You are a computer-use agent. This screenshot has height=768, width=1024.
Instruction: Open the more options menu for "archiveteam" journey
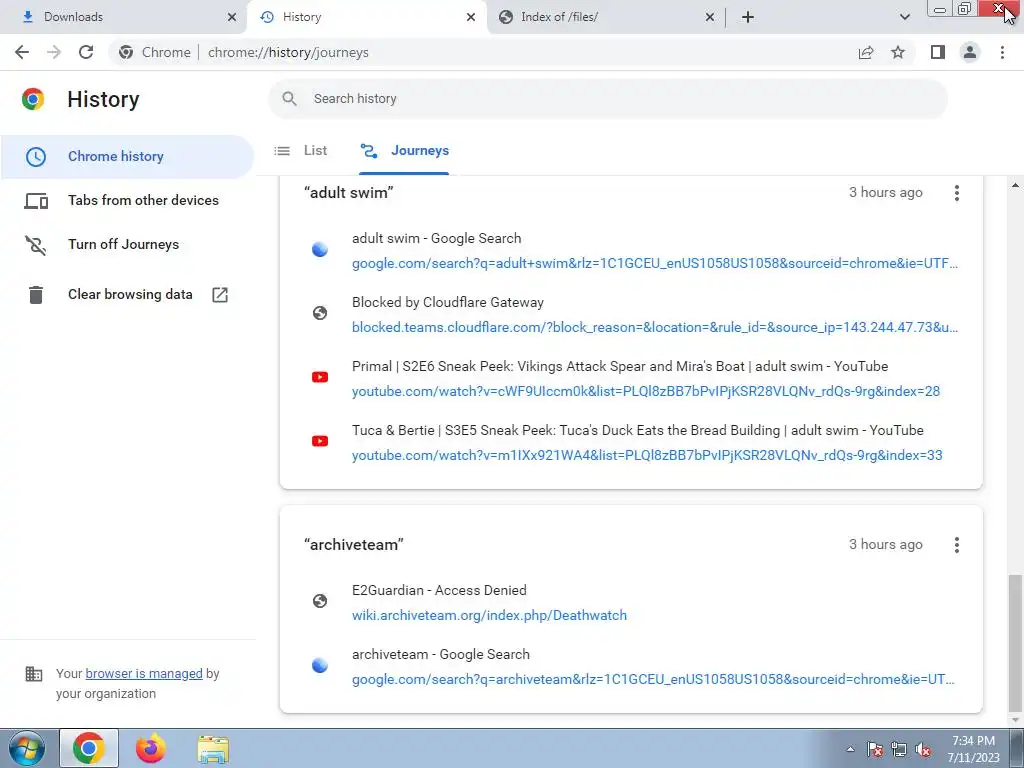[957, 545]
